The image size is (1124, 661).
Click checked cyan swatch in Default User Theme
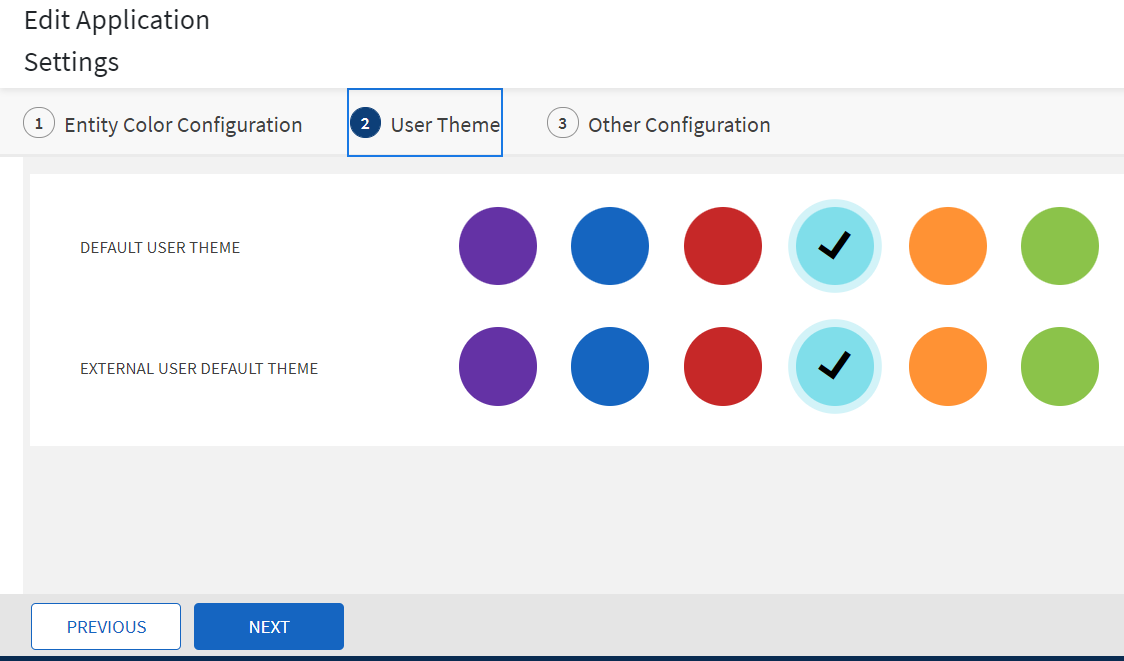[x=835, y=246]
